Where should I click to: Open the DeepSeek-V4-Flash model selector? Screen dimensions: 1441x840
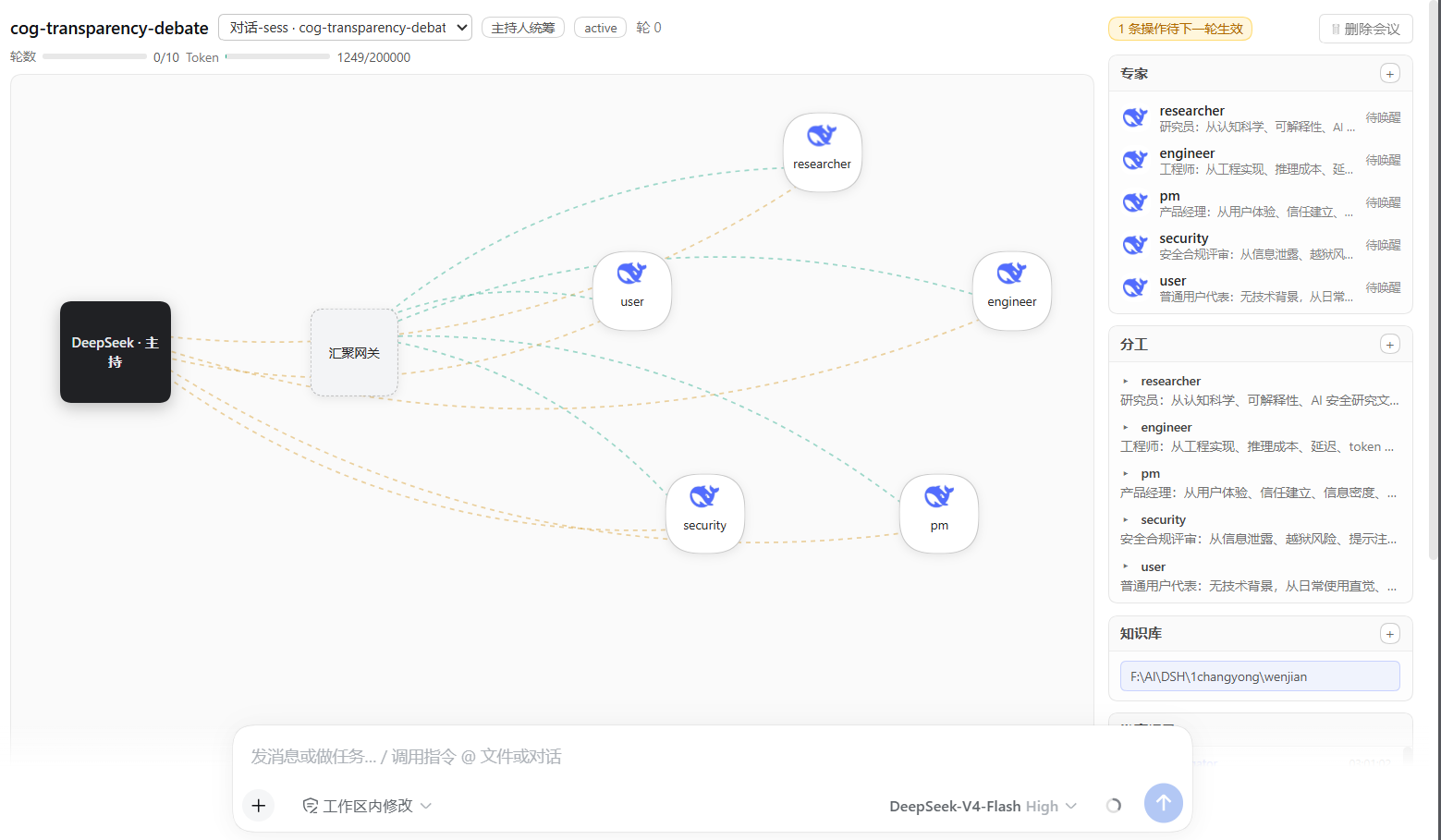983,806
